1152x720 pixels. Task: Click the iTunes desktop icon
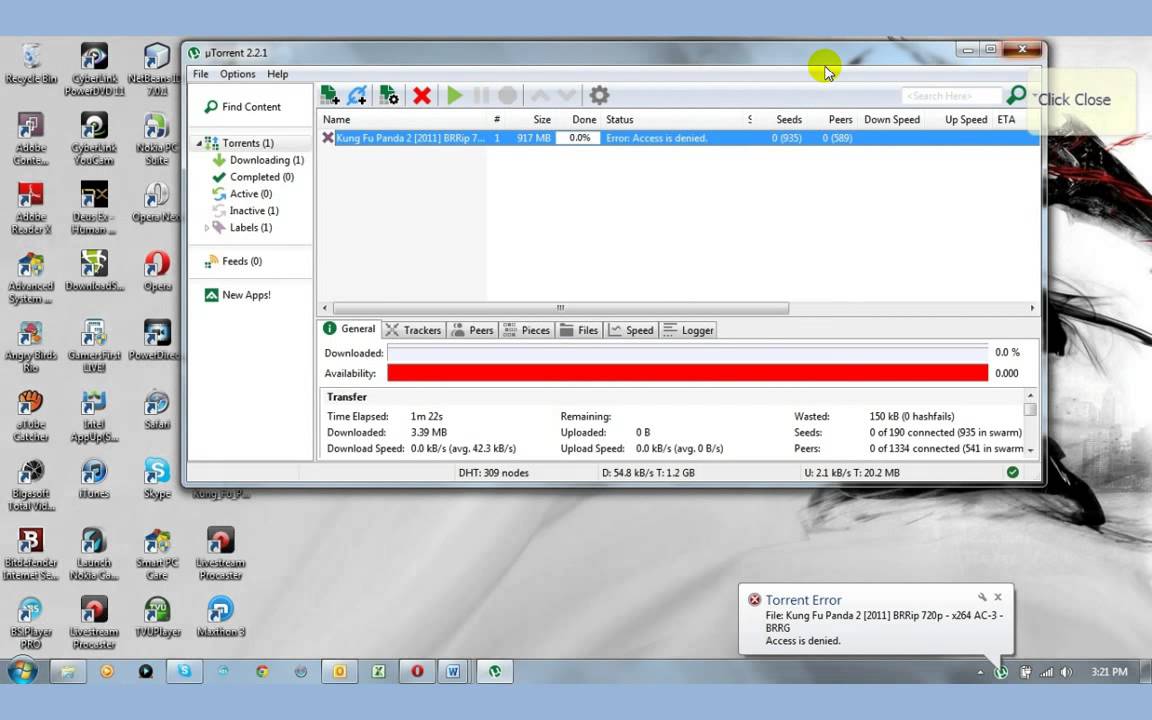point(94,479)
